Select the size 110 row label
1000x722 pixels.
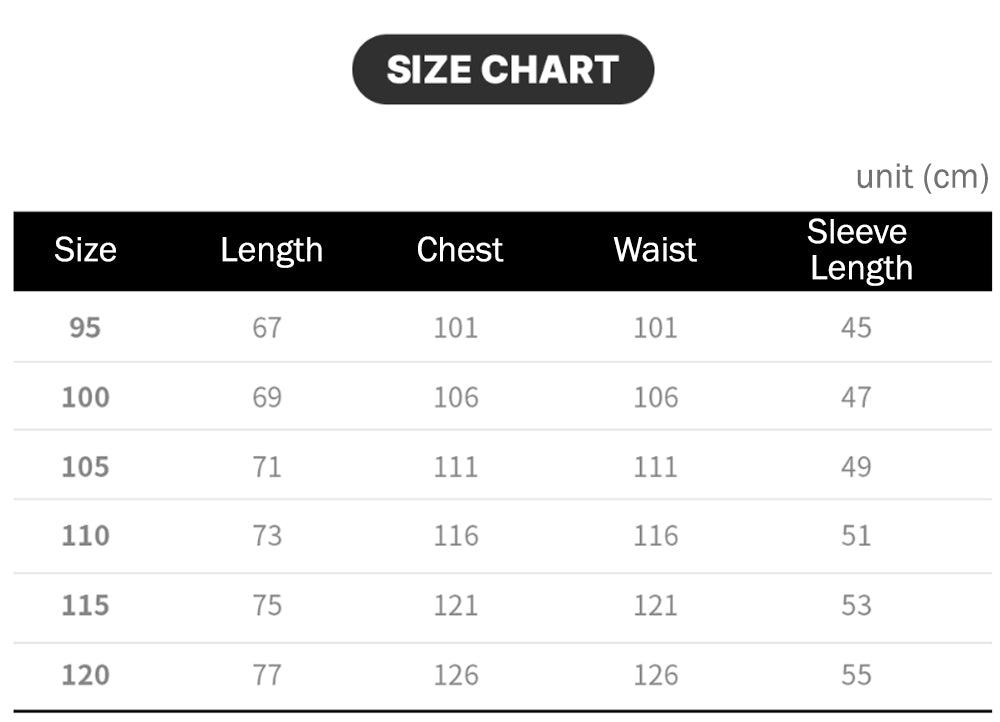(x=85, y=536)
